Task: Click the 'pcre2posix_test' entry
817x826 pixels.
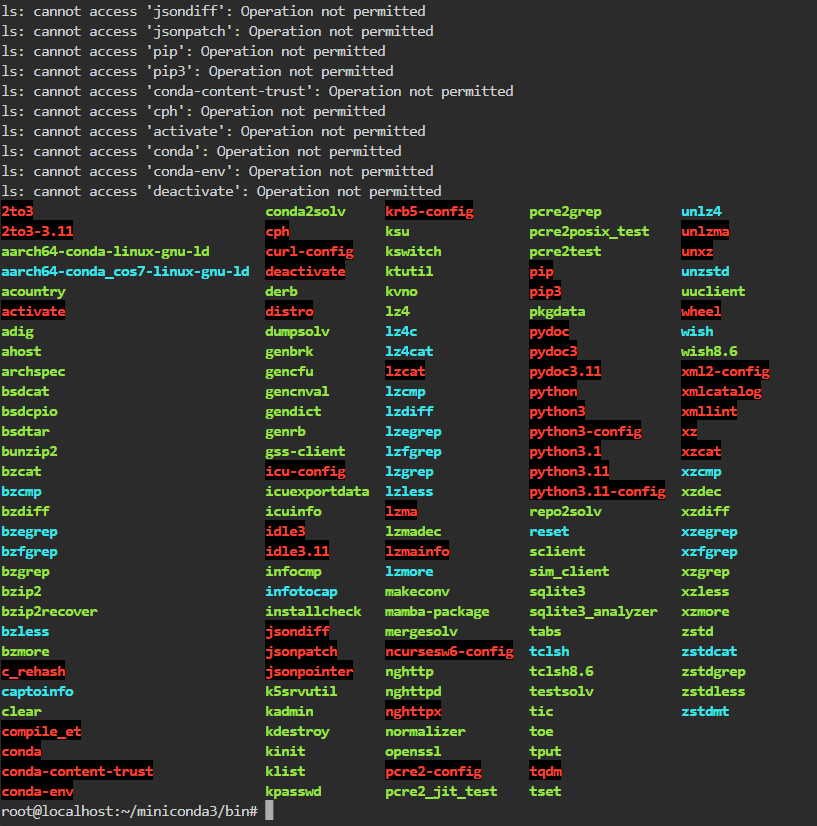Action: (x=589, y=231)
